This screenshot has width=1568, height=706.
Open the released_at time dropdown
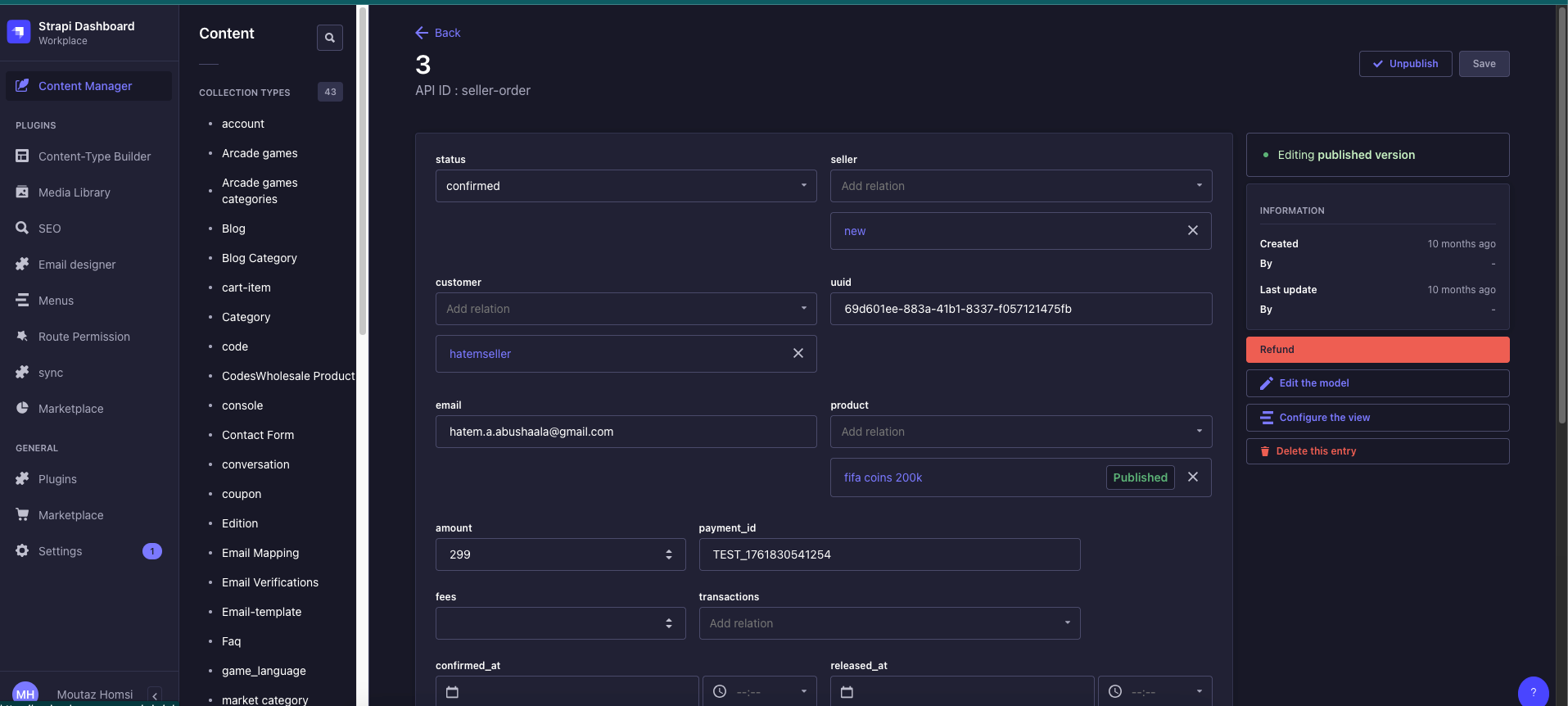[x=1155, y=691]
